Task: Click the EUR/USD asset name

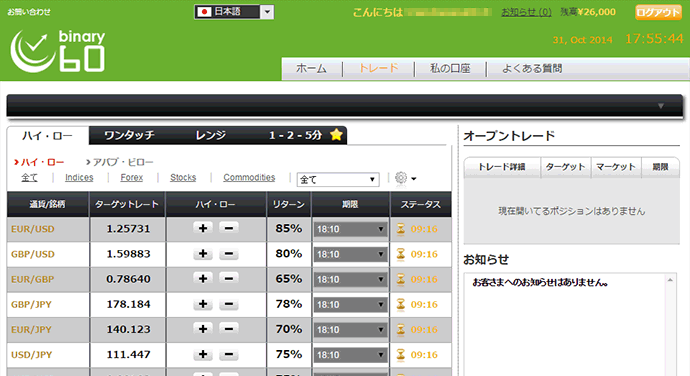Action: [x=33, y=229]
